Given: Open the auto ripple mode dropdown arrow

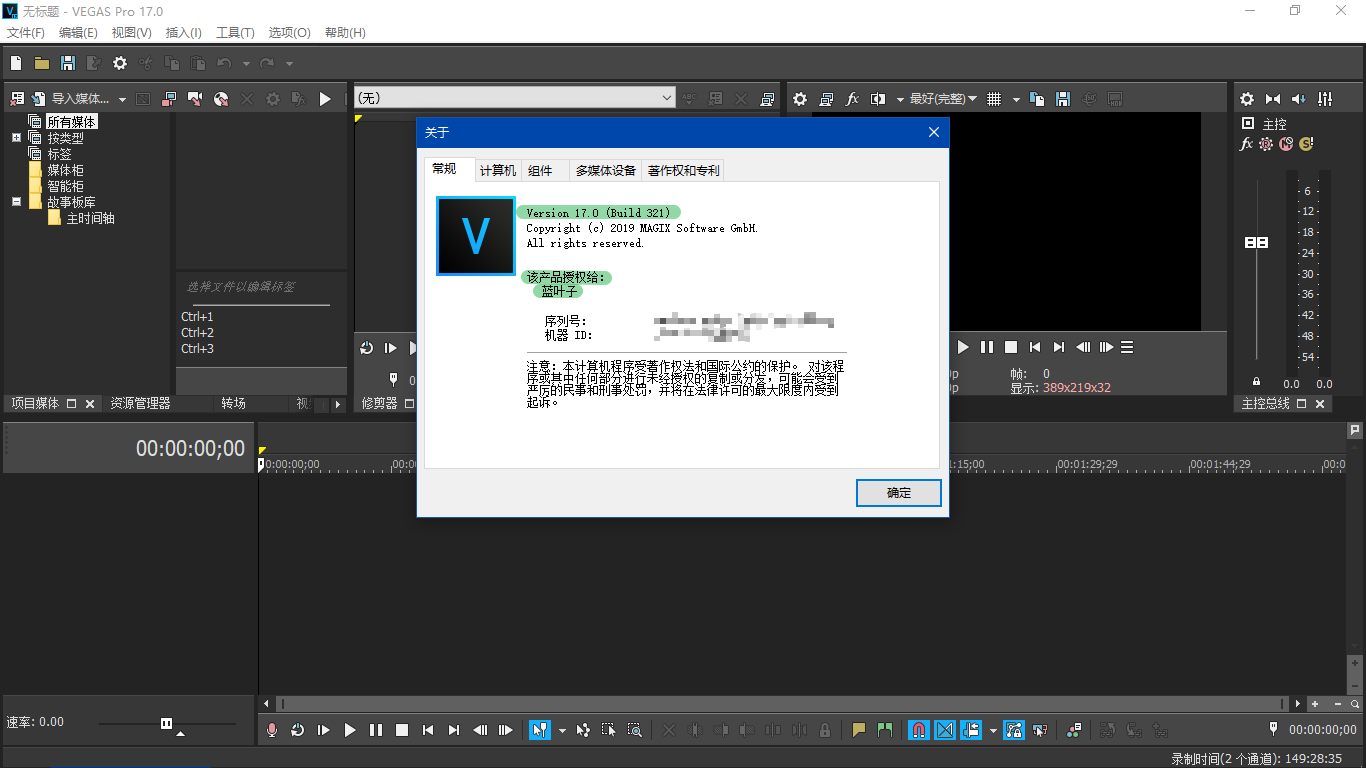Looking at the screenshot, I should (992, 730).
